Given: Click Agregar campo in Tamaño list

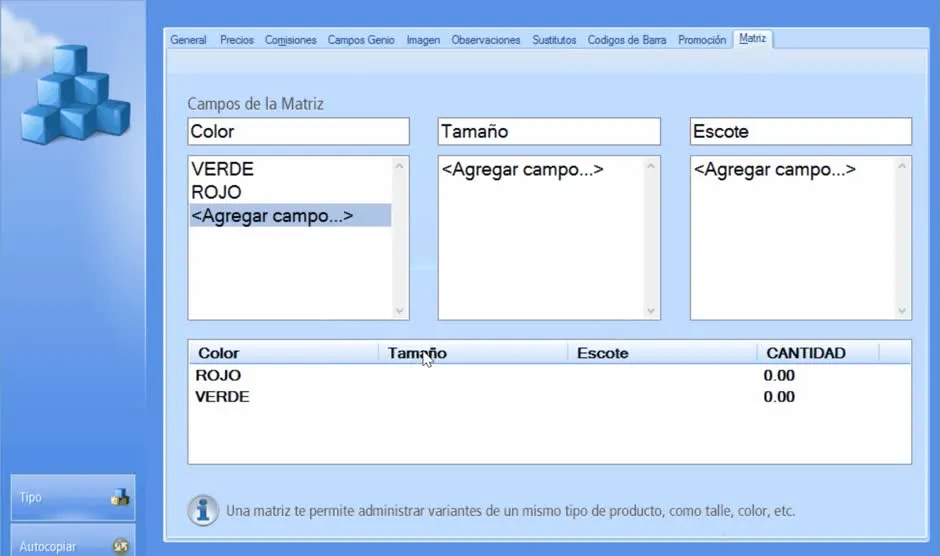Looking at the screenshot, I should pos(523,170).
